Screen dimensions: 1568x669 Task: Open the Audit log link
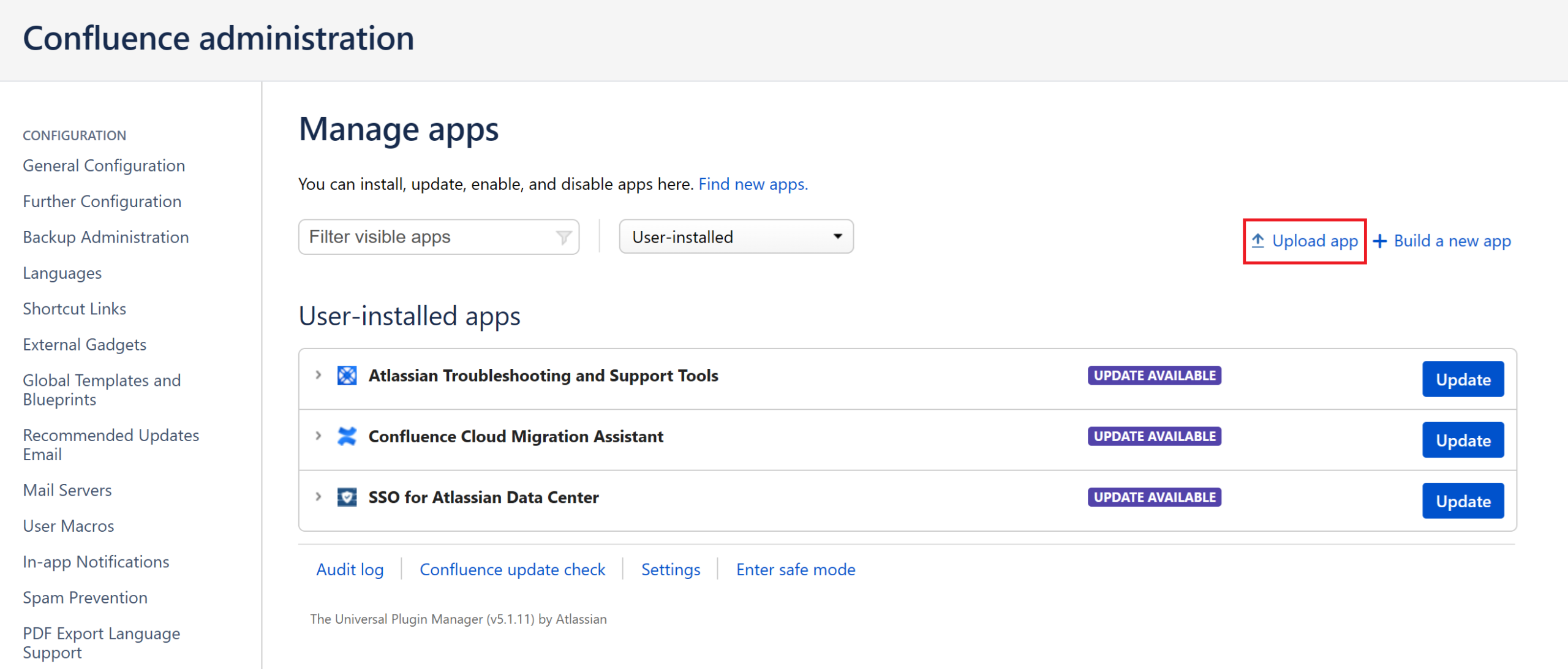(350, 569)
